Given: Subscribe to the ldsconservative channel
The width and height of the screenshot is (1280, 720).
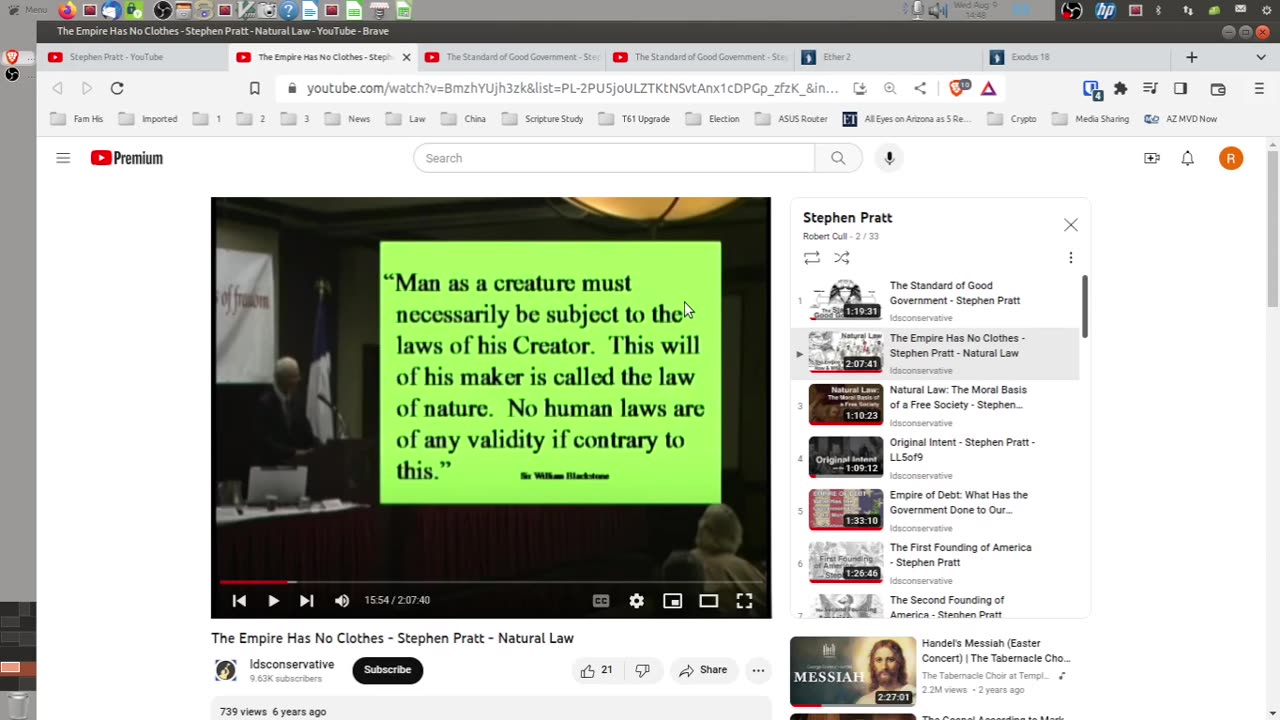Looking at the screenshot, I should [x=387, y=670].
